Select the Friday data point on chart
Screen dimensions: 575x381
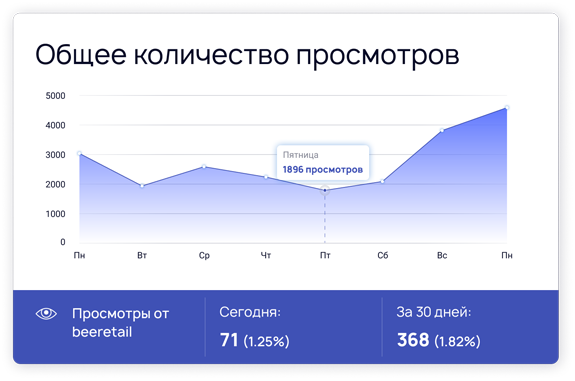pos(325,190)
